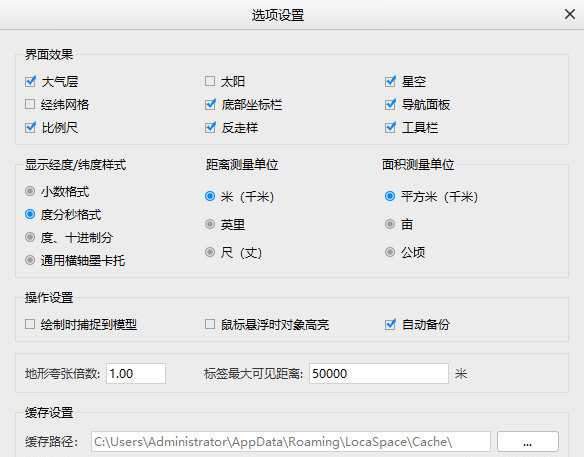Screen dimensions: 584x457
Task: Close the 选项设置 dialog
Action: (569, 15)
